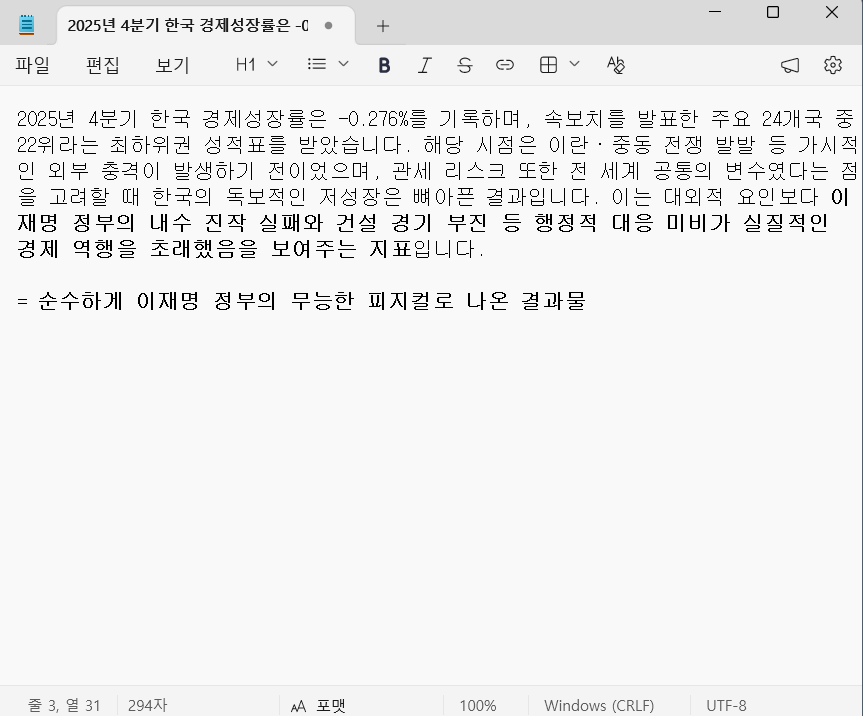Open Notepad settings with the gear icon
Screen dimensions: 863x716
tap(832, 64)
